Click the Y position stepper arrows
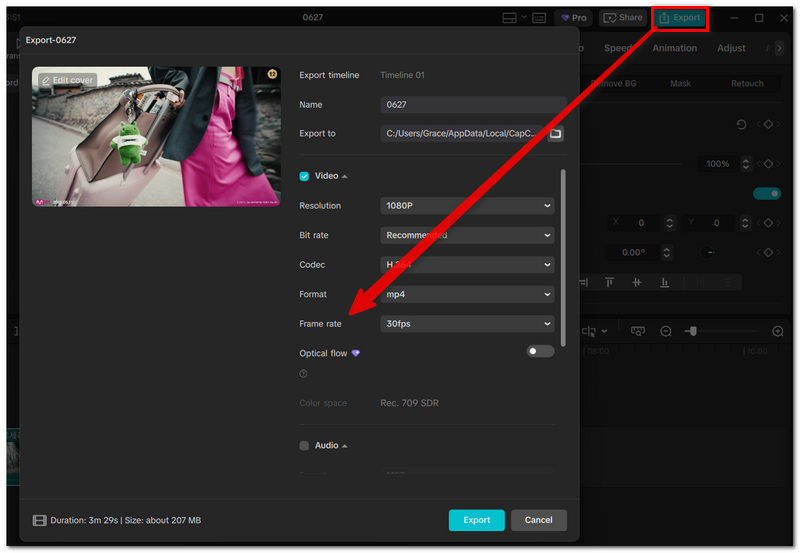The width and height of the screenshot is (800, 553). pos(745,223)
